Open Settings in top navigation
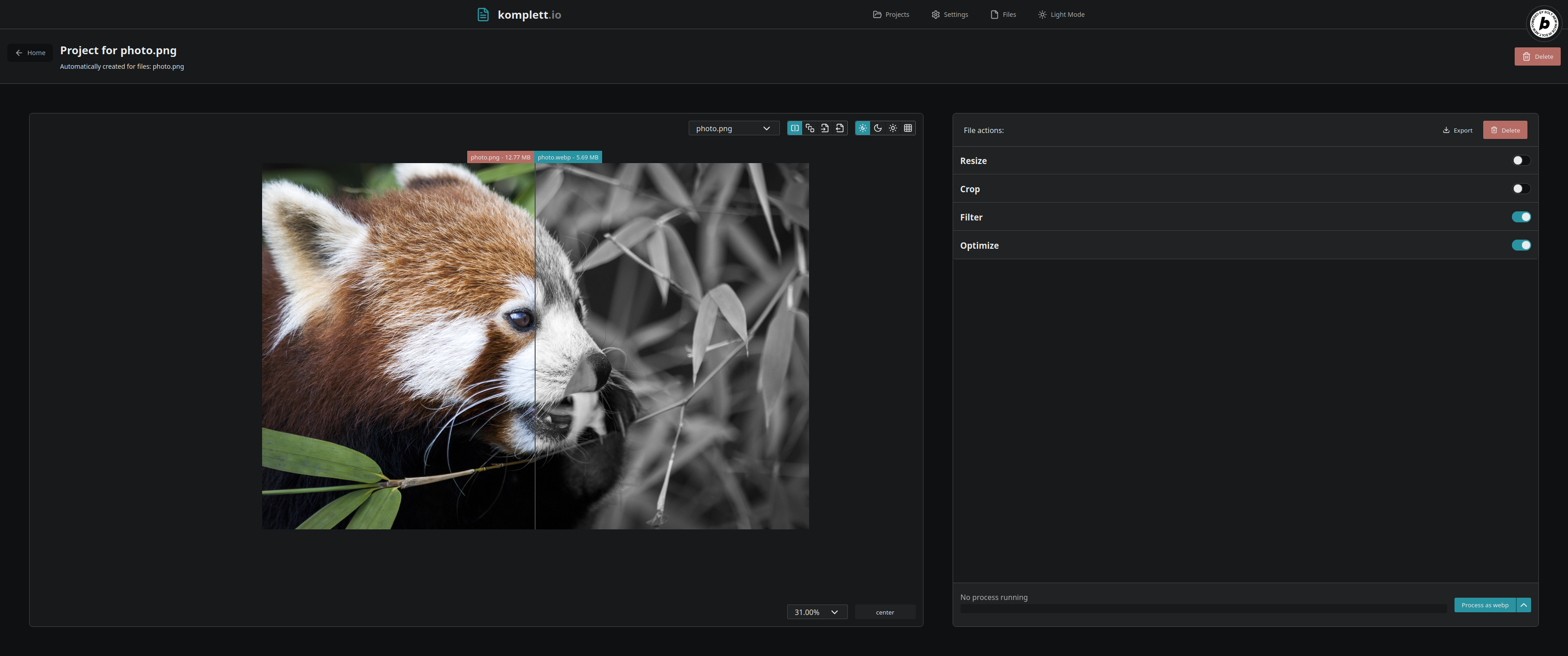The height and width of the screenshot is (656, 1568). 949,15
